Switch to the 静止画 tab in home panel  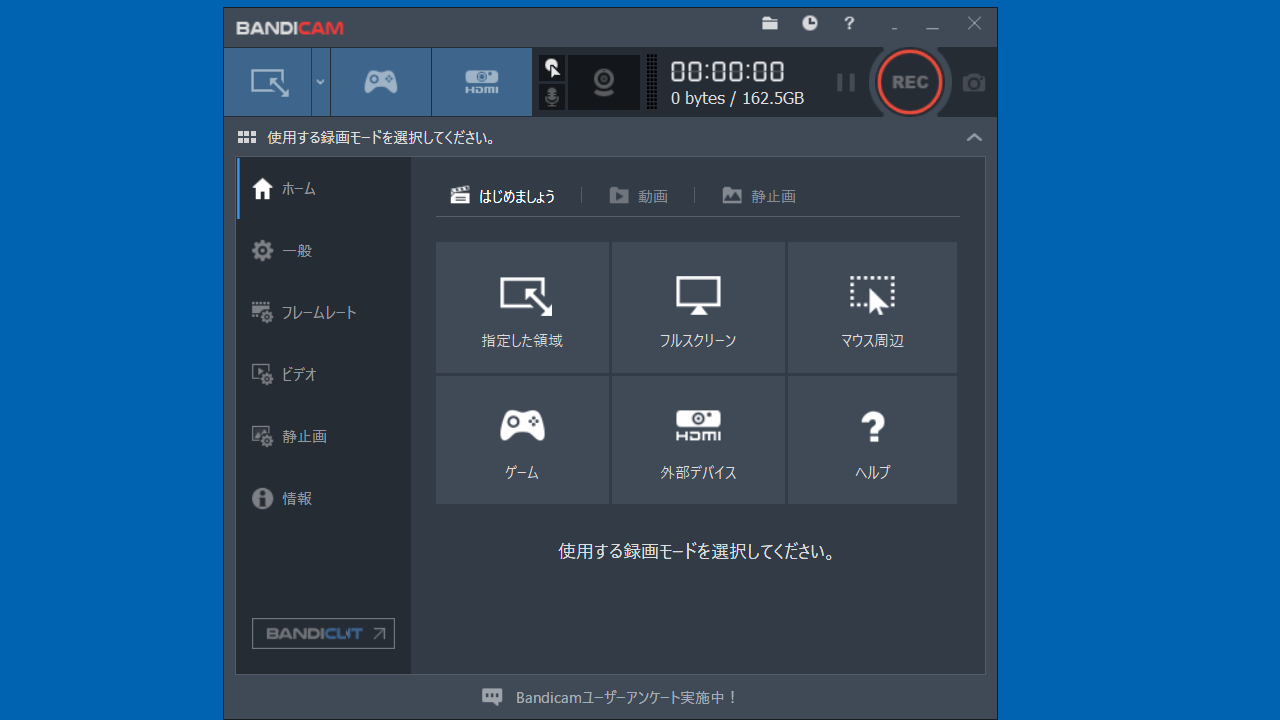pos(759,196)
